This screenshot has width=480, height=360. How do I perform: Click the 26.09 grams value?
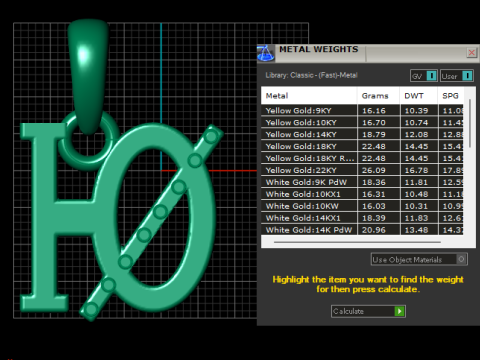(x=374, y=170)
